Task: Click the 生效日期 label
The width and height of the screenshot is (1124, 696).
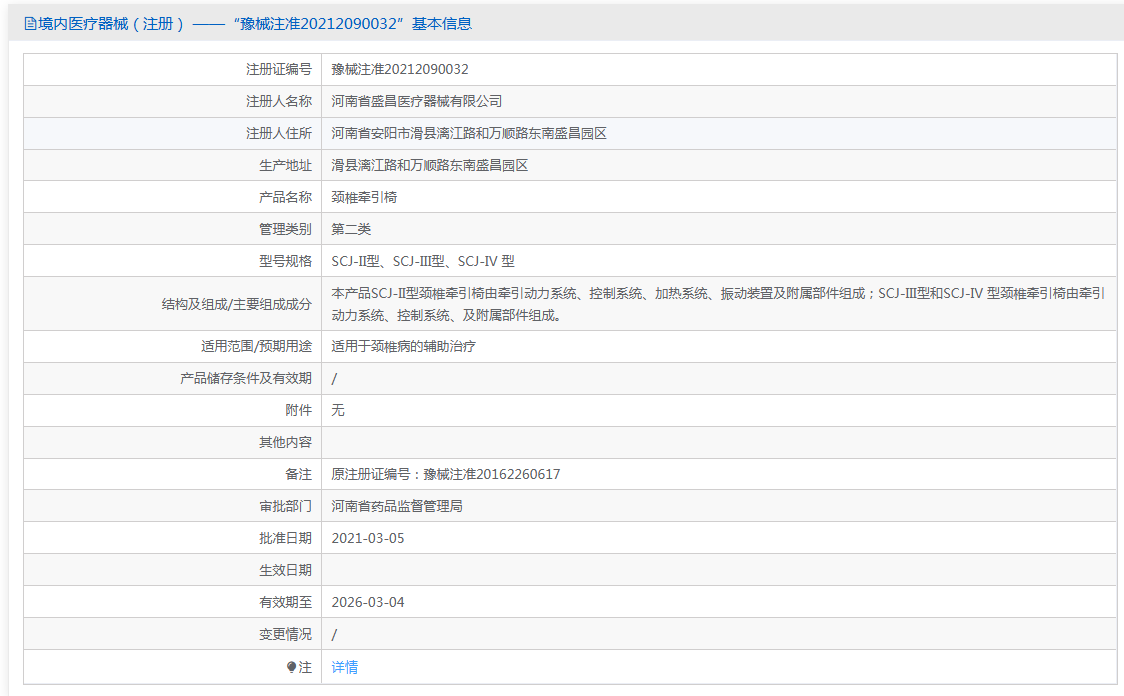Action: tap(285, 571)
